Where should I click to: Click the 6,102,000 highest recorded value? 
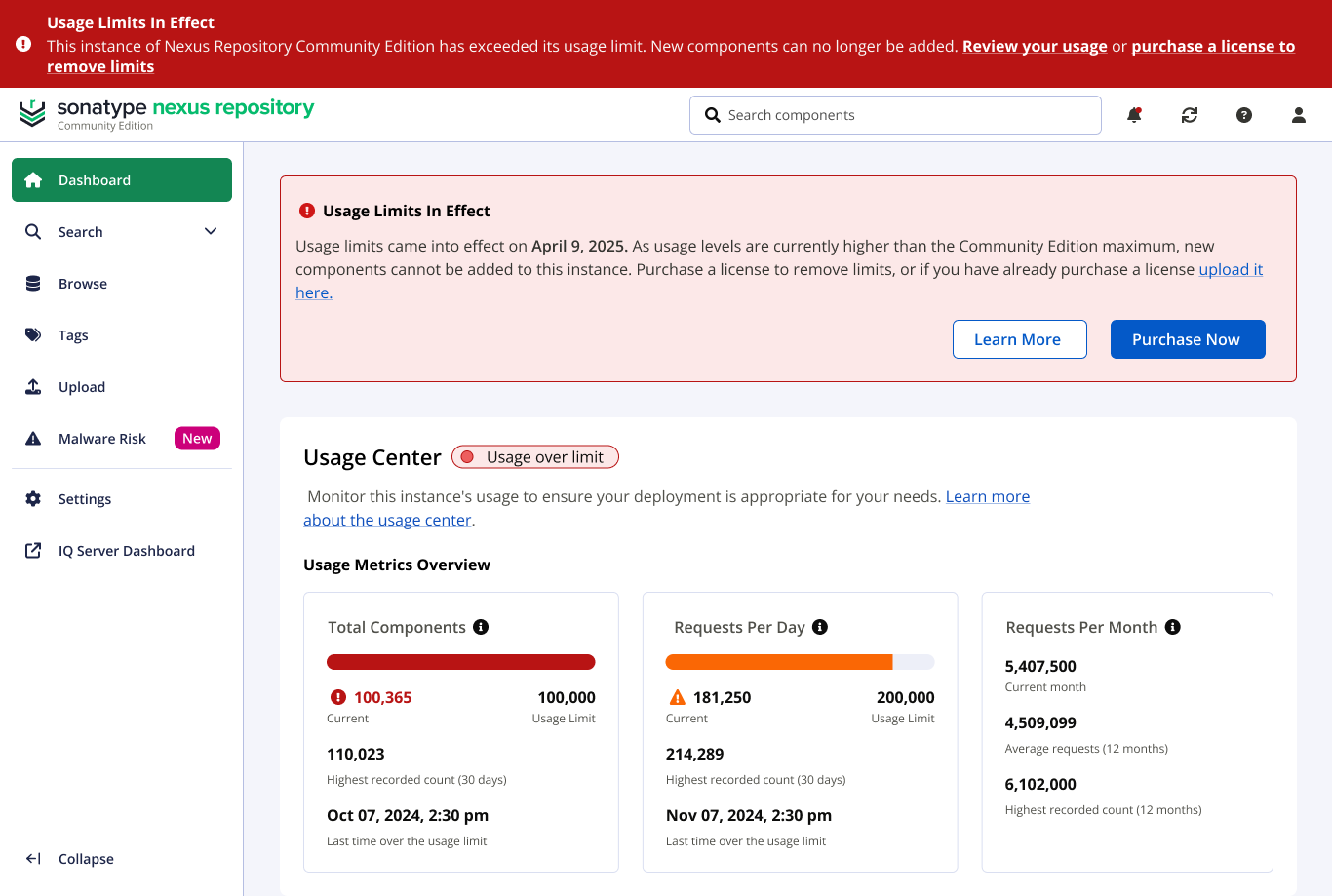coord(1040,784)
